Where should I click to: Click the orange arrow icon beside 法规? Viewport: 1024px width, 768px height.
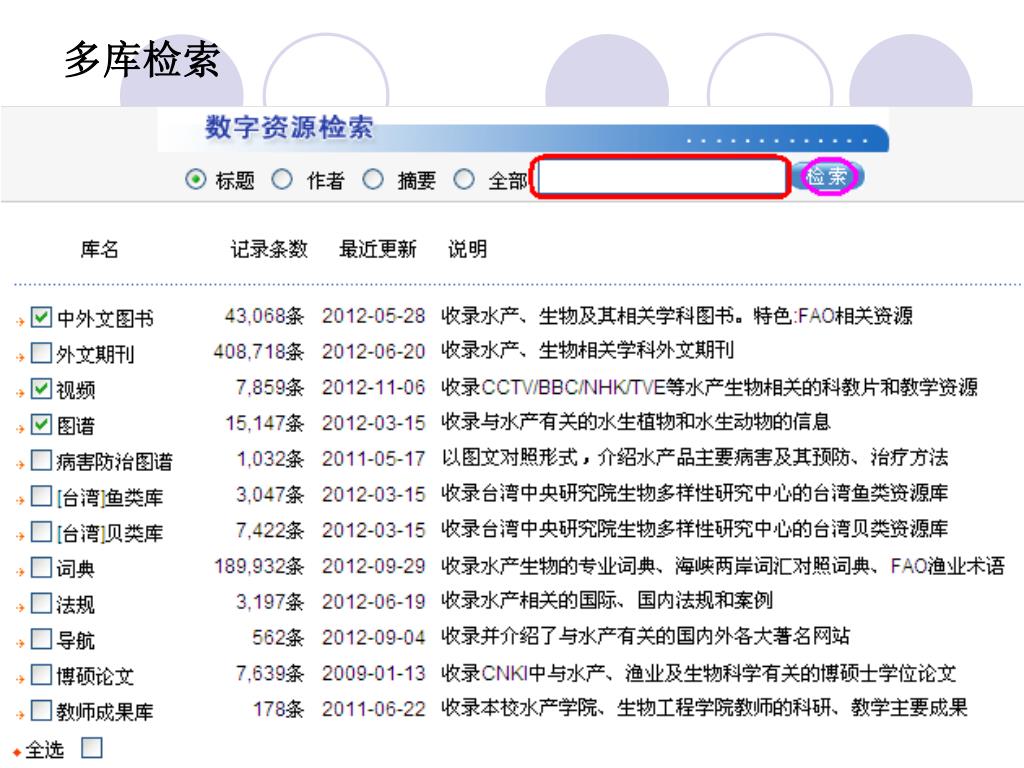20,607
